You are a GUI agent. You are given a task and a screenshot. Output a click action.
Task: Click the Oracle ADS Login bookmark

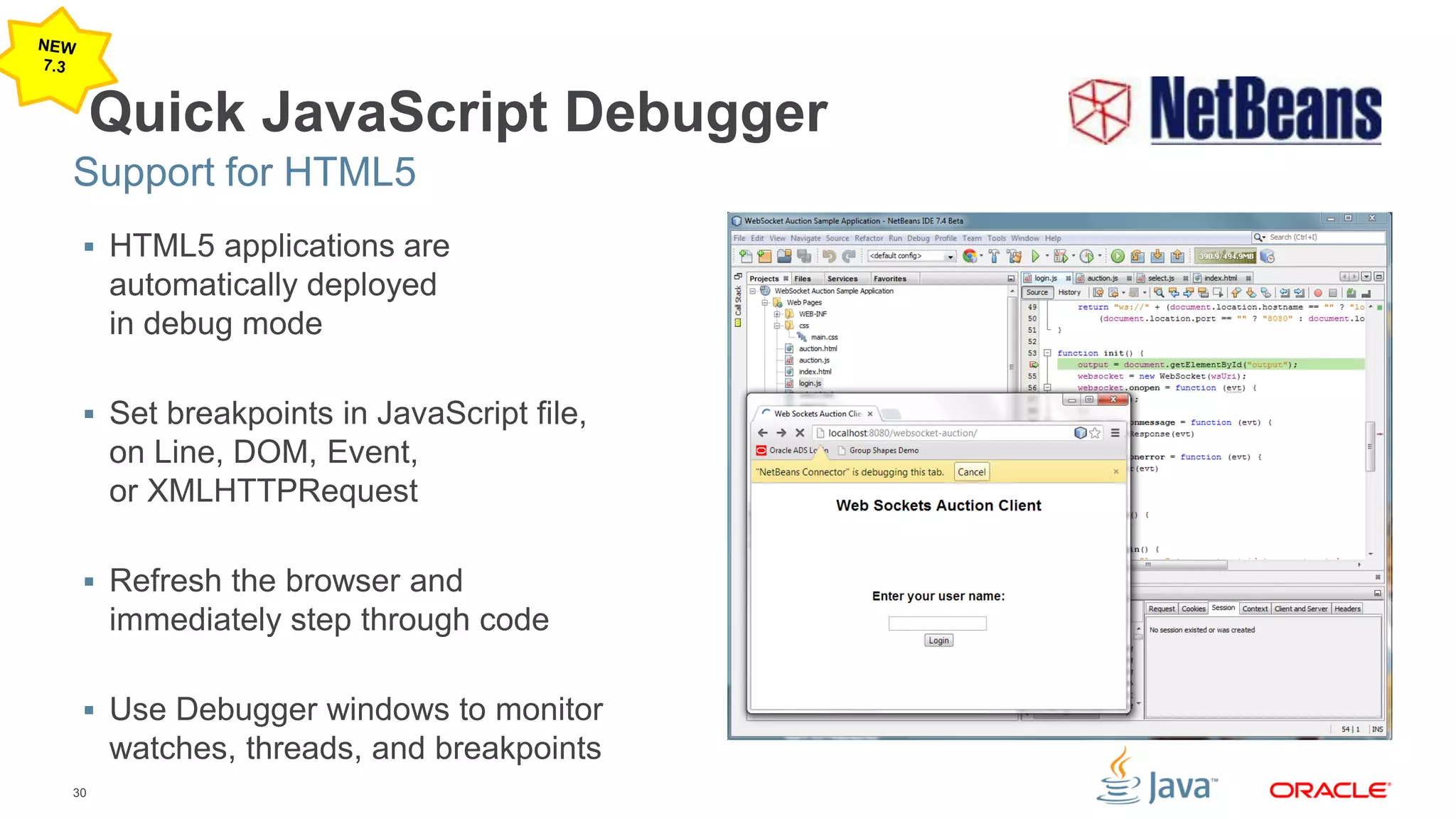coord(793,451)
